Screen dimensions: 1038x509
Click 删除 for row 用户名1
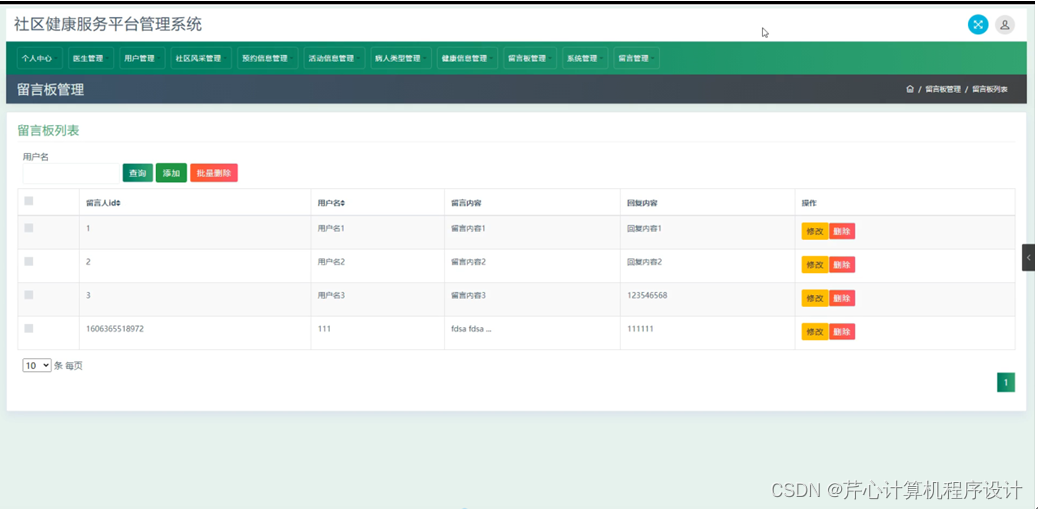842,231
